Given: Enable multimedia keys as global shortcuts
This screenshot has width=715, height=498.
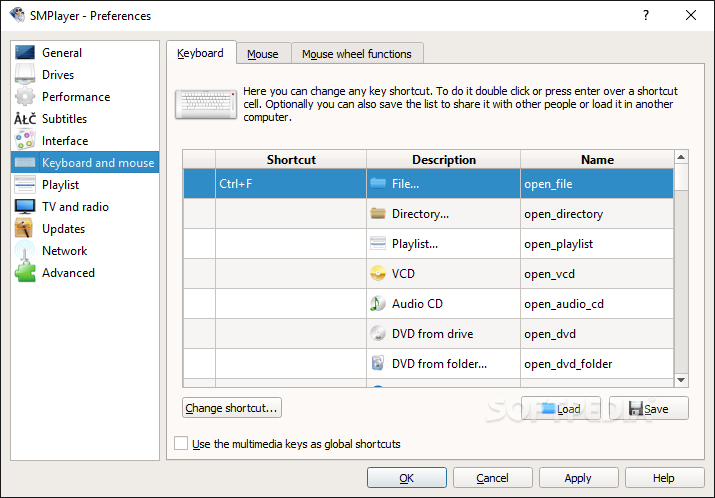Looking at the screenshot, I should pos(181,443).
